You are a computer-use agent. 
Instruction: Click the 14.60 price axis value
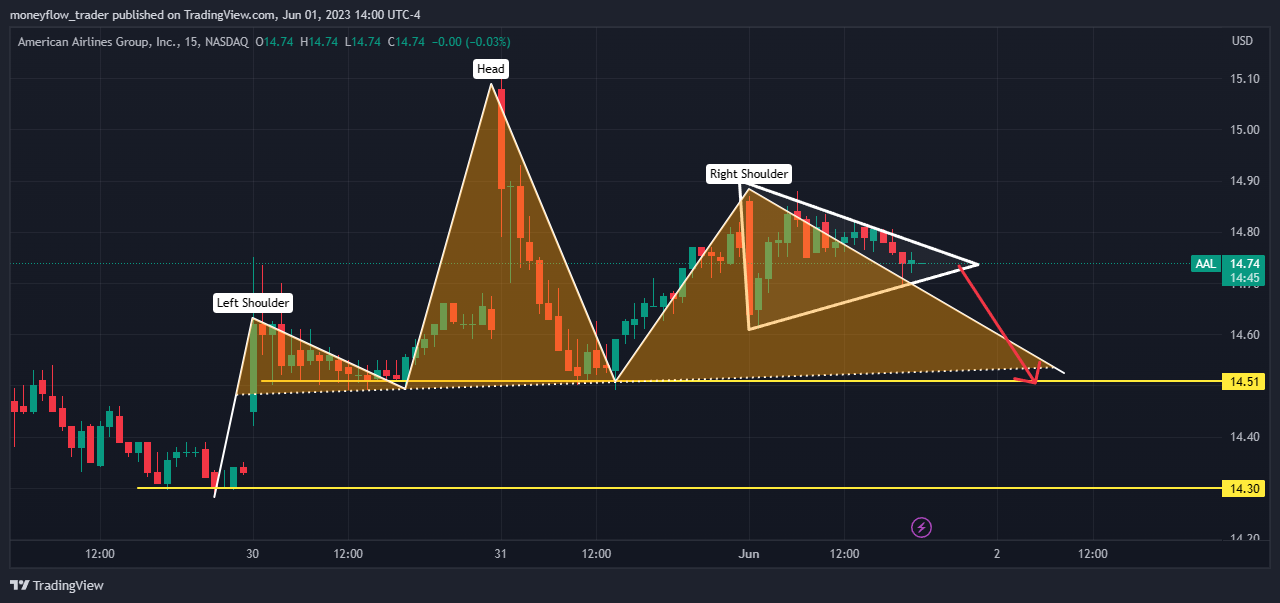1245,335
